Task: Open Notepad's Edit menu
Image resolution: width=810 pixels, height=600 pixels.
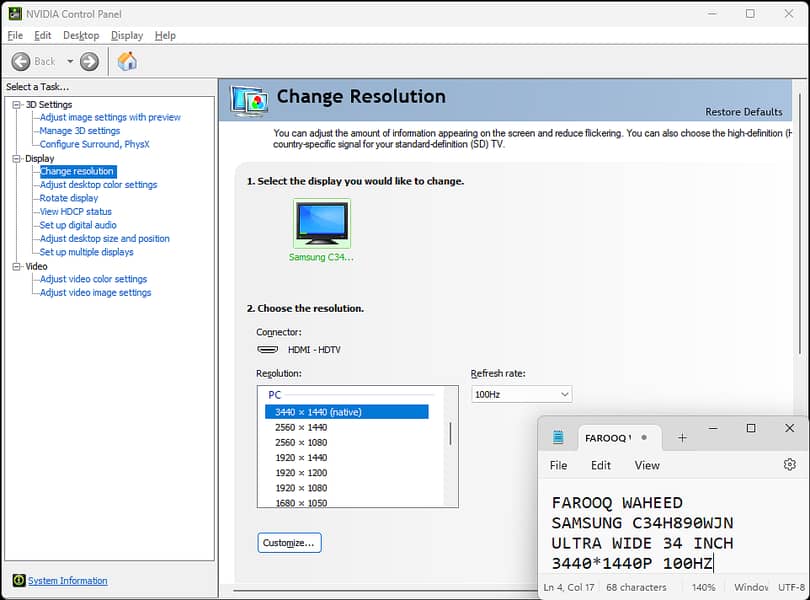Action: (x=601, y=465)
